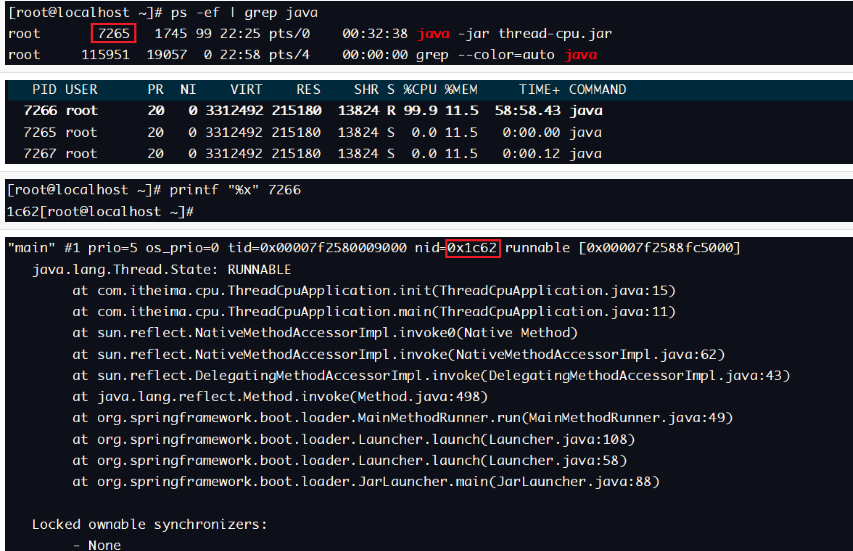This screenshot has height=551, width=853.
Task: Select thread 7267 in the top list
Action: coord(40,154)
